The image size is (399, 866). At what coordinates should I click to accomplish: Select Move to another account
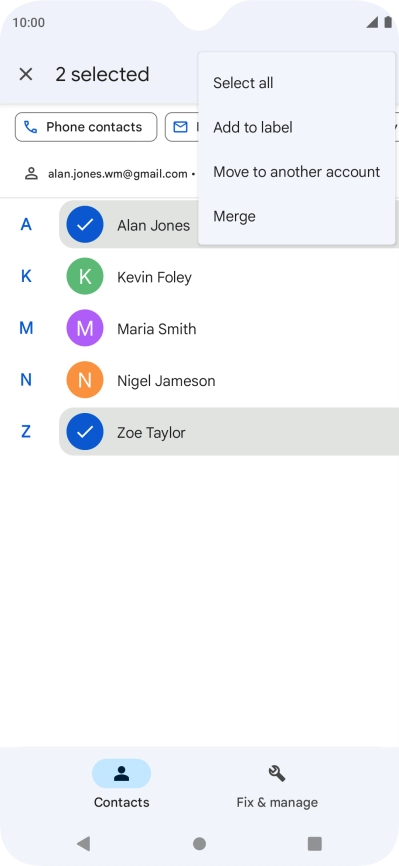coord(296,172)
